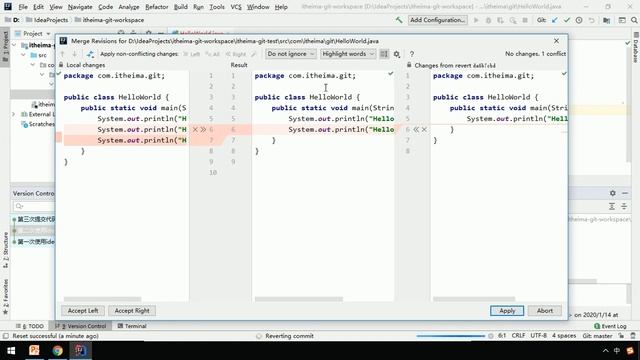Click the Version Control panel gear icon
The height and width of the screenshot is (360, 640).
tap(613, 193)
